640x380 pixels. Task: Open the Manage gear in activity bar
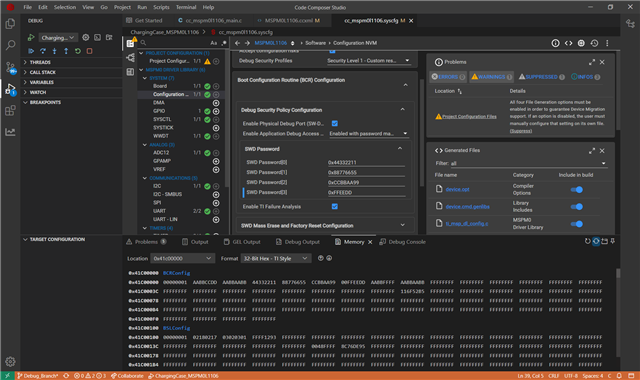10,361
